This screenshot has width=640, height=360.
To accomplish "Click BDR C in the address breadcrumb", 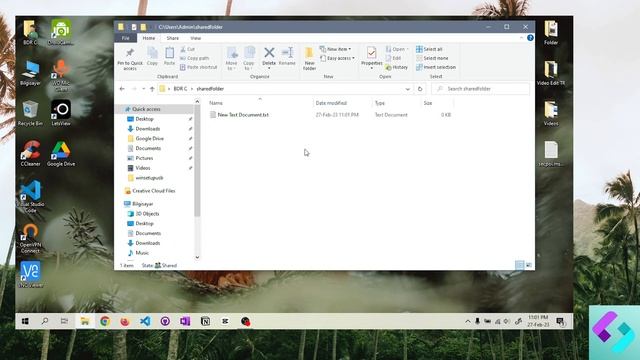I will 180,89.
